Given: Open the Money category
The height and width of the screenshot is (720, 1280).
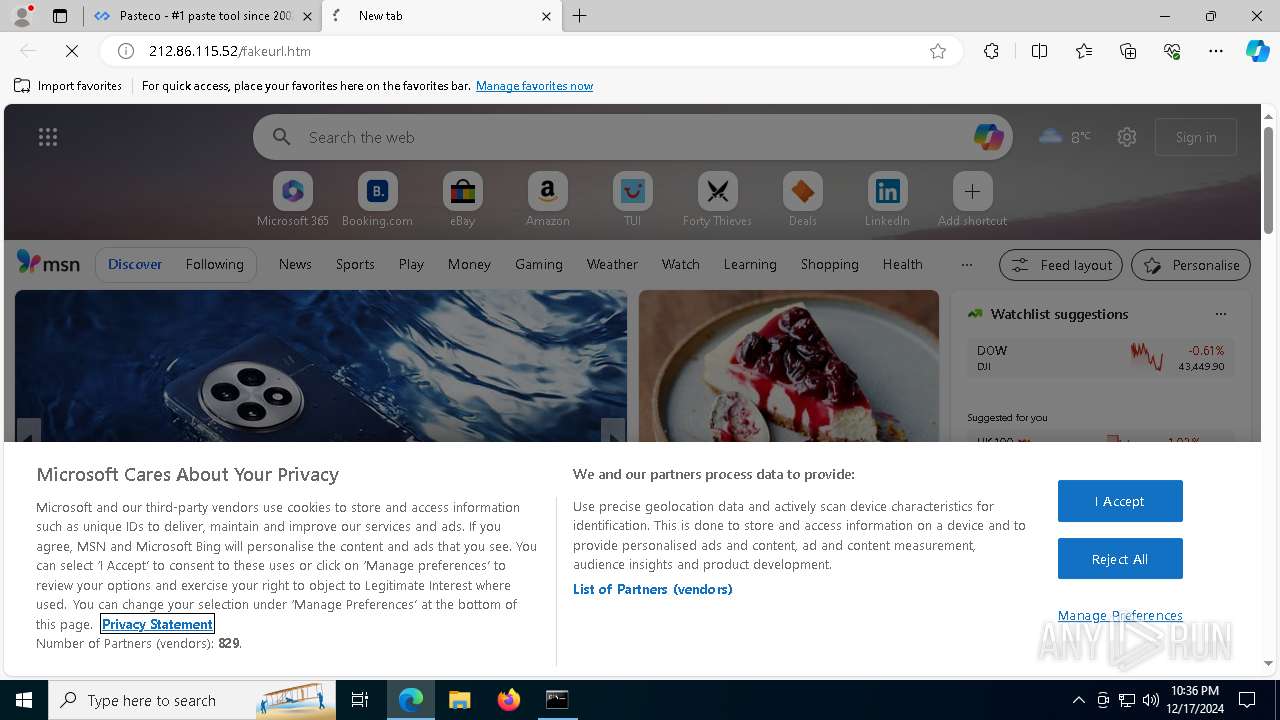Looking at the screenshot, I should [469, 264].
